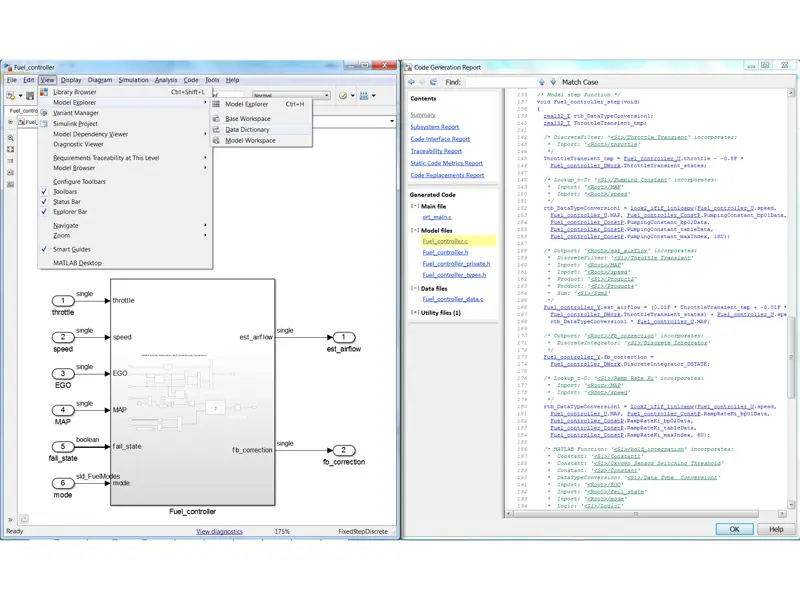Click the find-next down arrow beside Find field
This screenshot has width=800, height=600.
point(553,82)
